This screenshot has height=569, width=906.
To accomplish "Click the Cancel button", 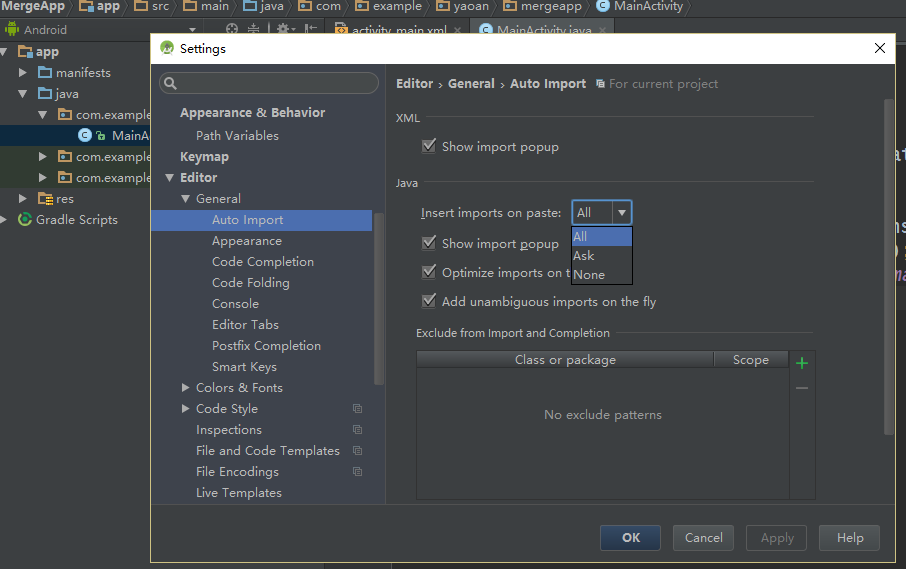I will (703, 538).
